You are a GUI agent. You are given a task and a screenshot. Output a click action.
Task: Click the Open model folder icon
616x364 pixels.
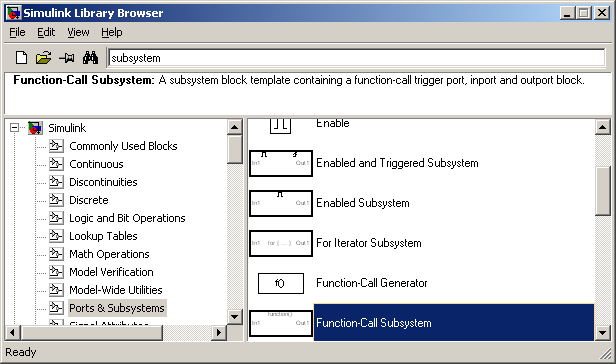44,58
